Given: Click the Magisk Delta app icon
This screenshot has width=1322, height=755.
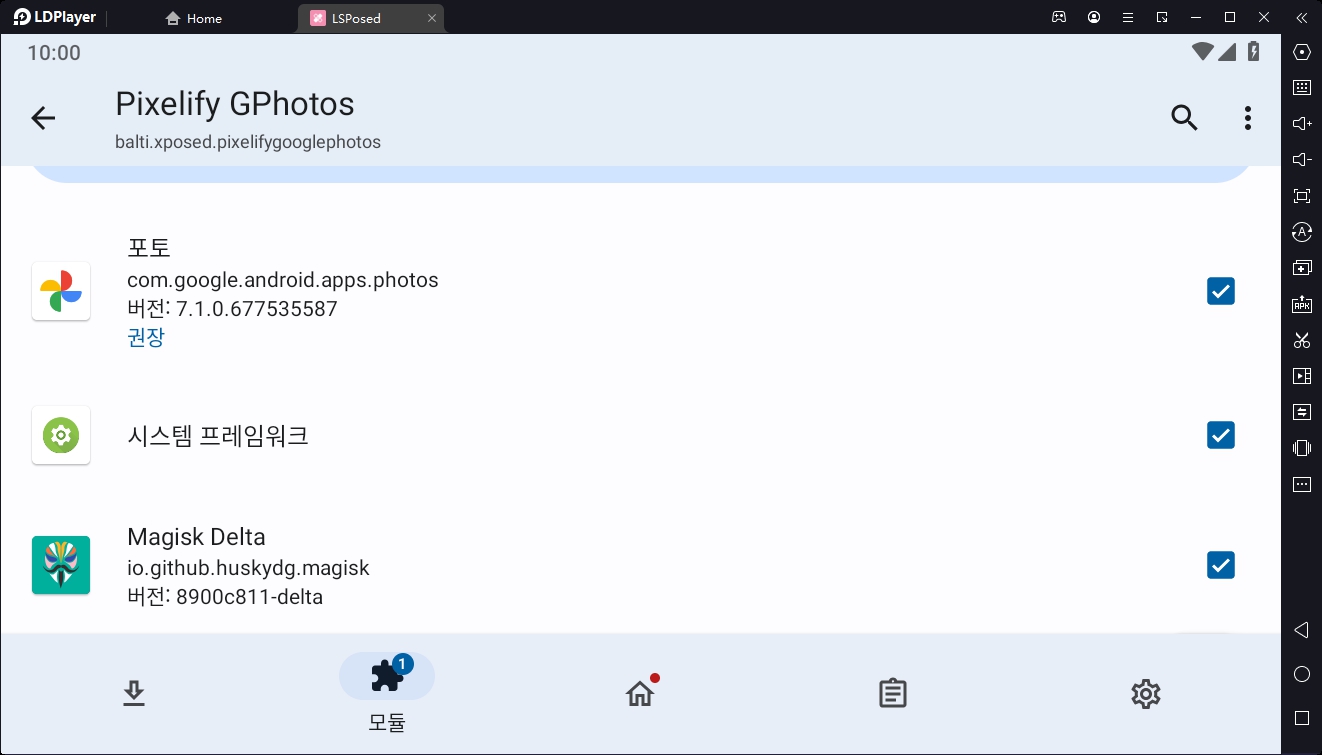Looking at the screenshot, I should coord(61,565).
